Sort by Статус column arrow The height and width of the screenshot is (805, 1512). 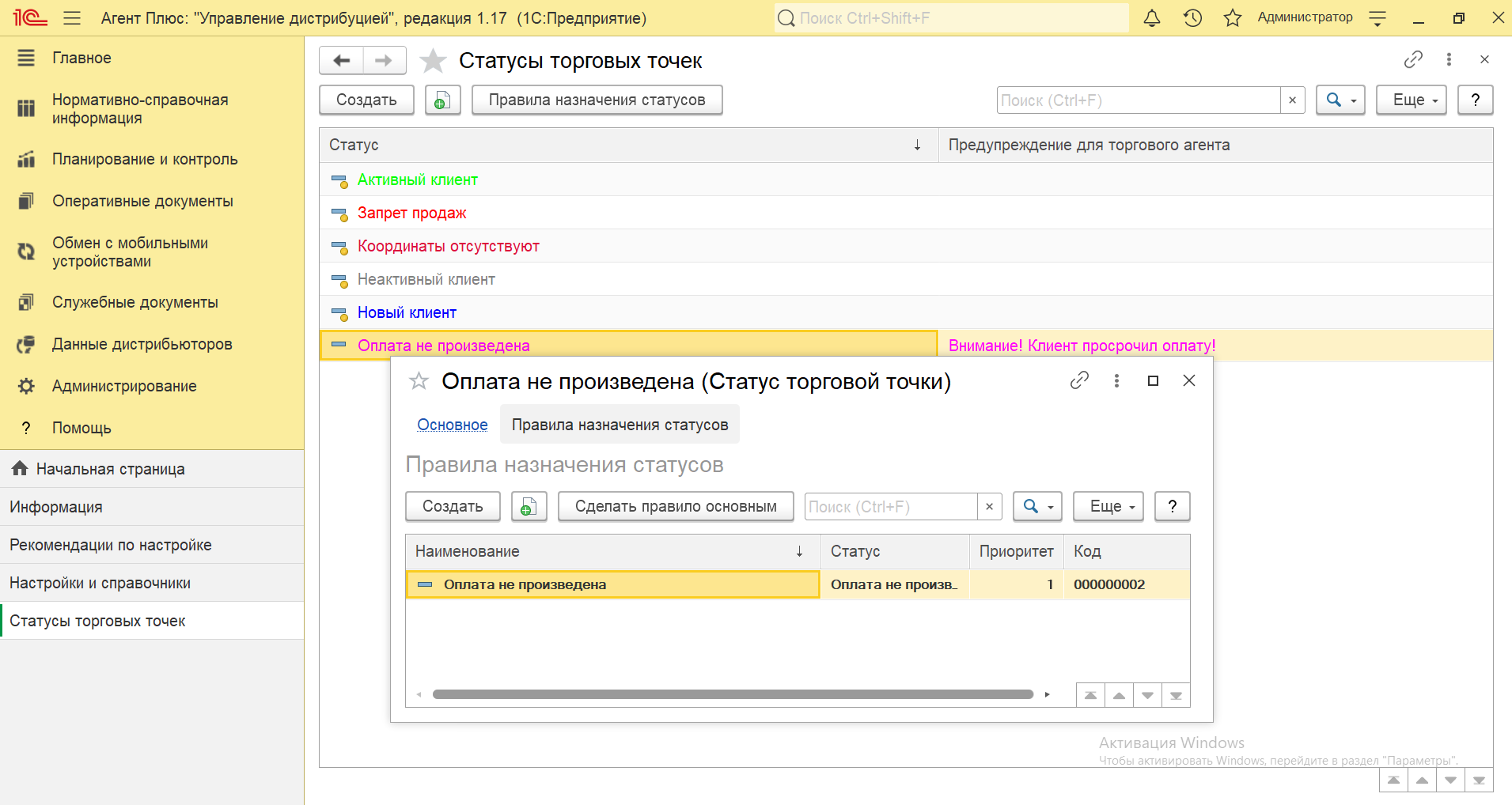pyautogui.click(x=917, y=145)
